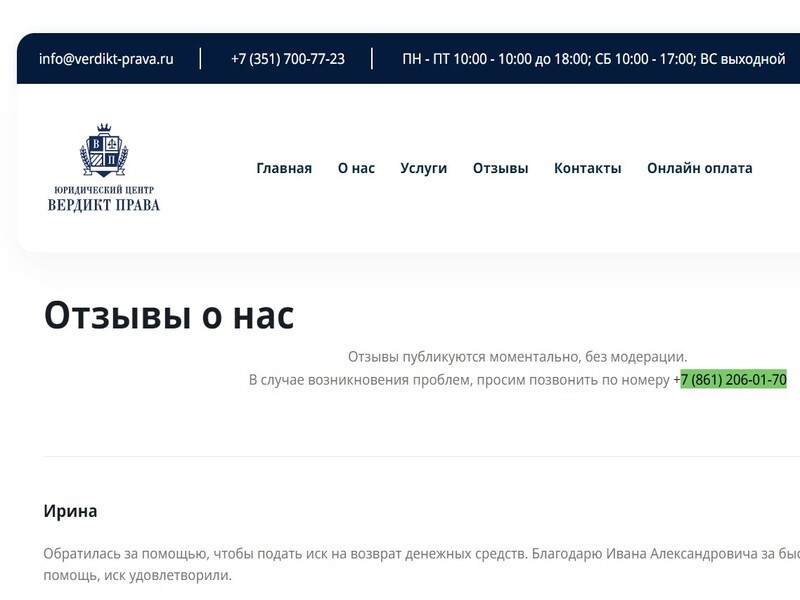Go to the О нас page

coord(356,168)
